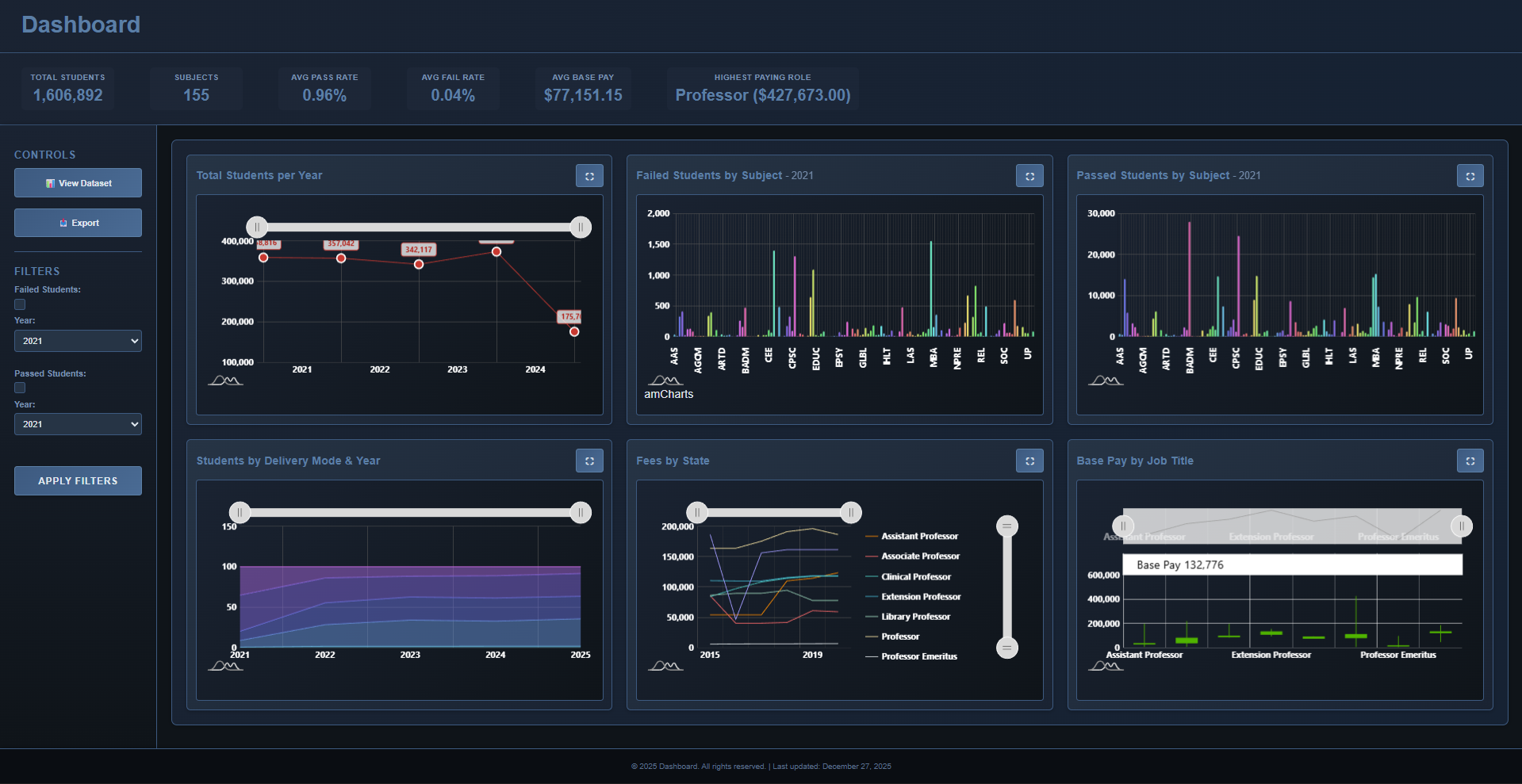Click the amCharts logo in Base Pay chart
This screenshot has height=784, width=1522.
click(1106, 666)
